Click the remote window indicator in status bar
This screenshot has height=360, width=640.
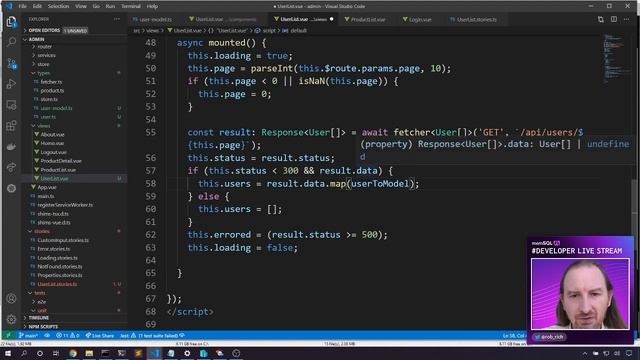pos(8,336)
